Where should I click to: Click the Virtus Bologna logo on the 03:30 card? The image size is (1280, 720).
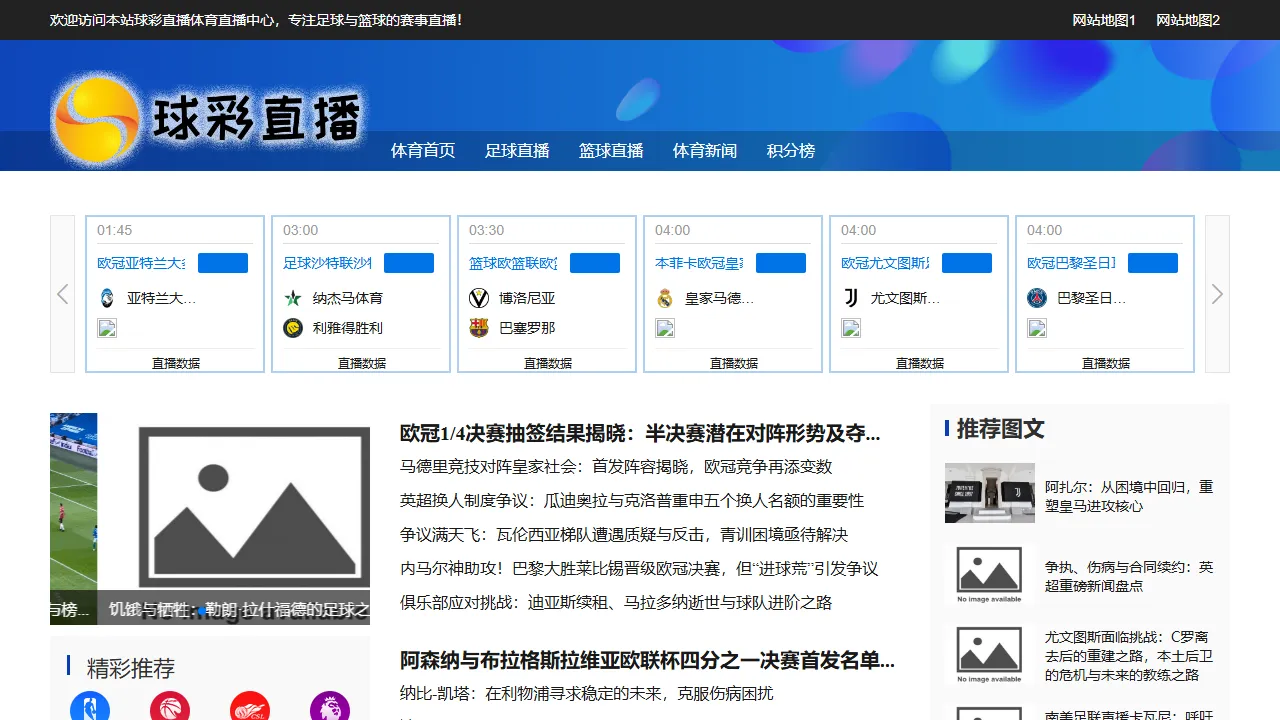click(x=479, y=297)
